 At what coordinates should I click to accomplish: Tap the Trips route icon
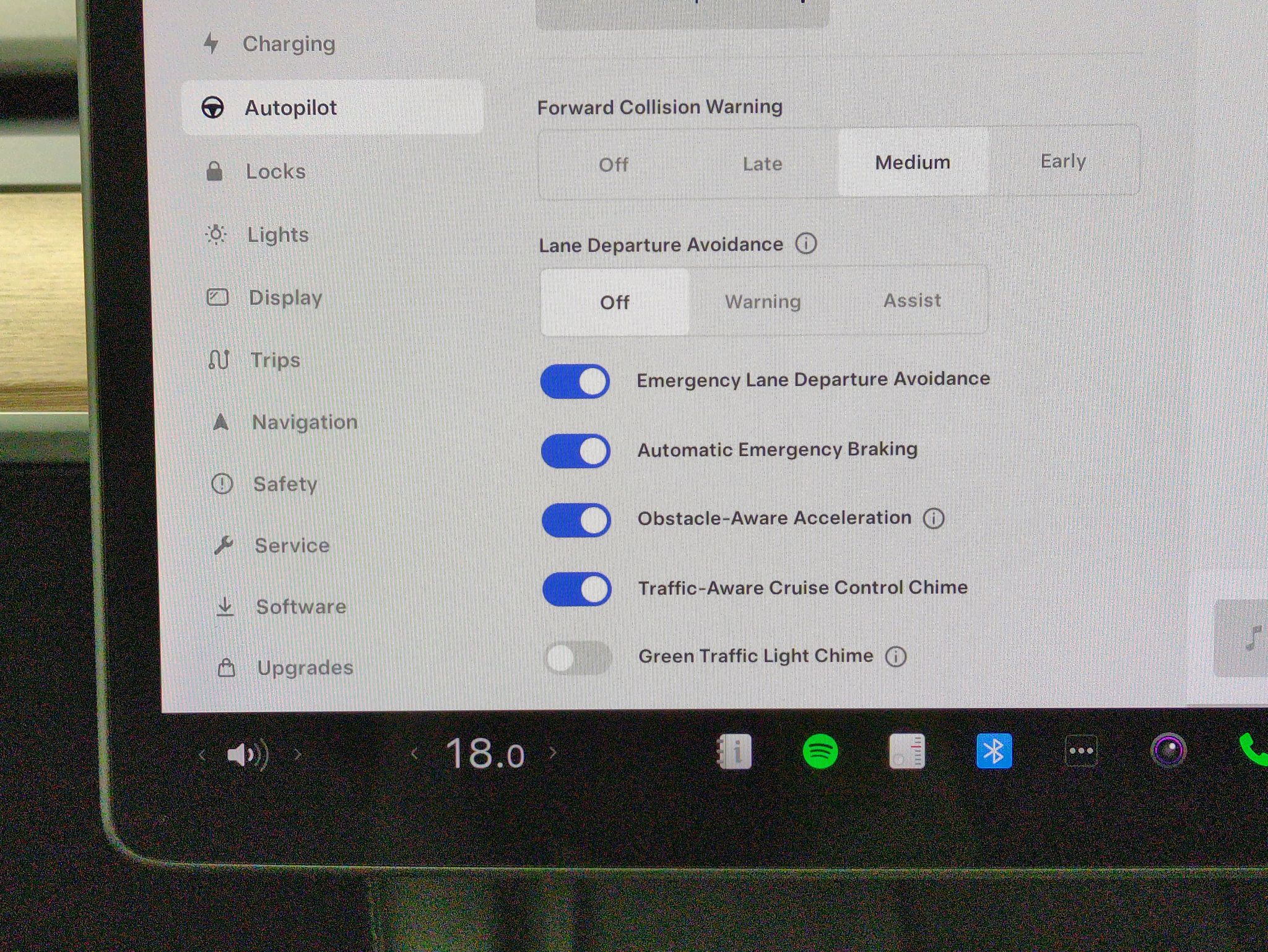tap(219, 360)
